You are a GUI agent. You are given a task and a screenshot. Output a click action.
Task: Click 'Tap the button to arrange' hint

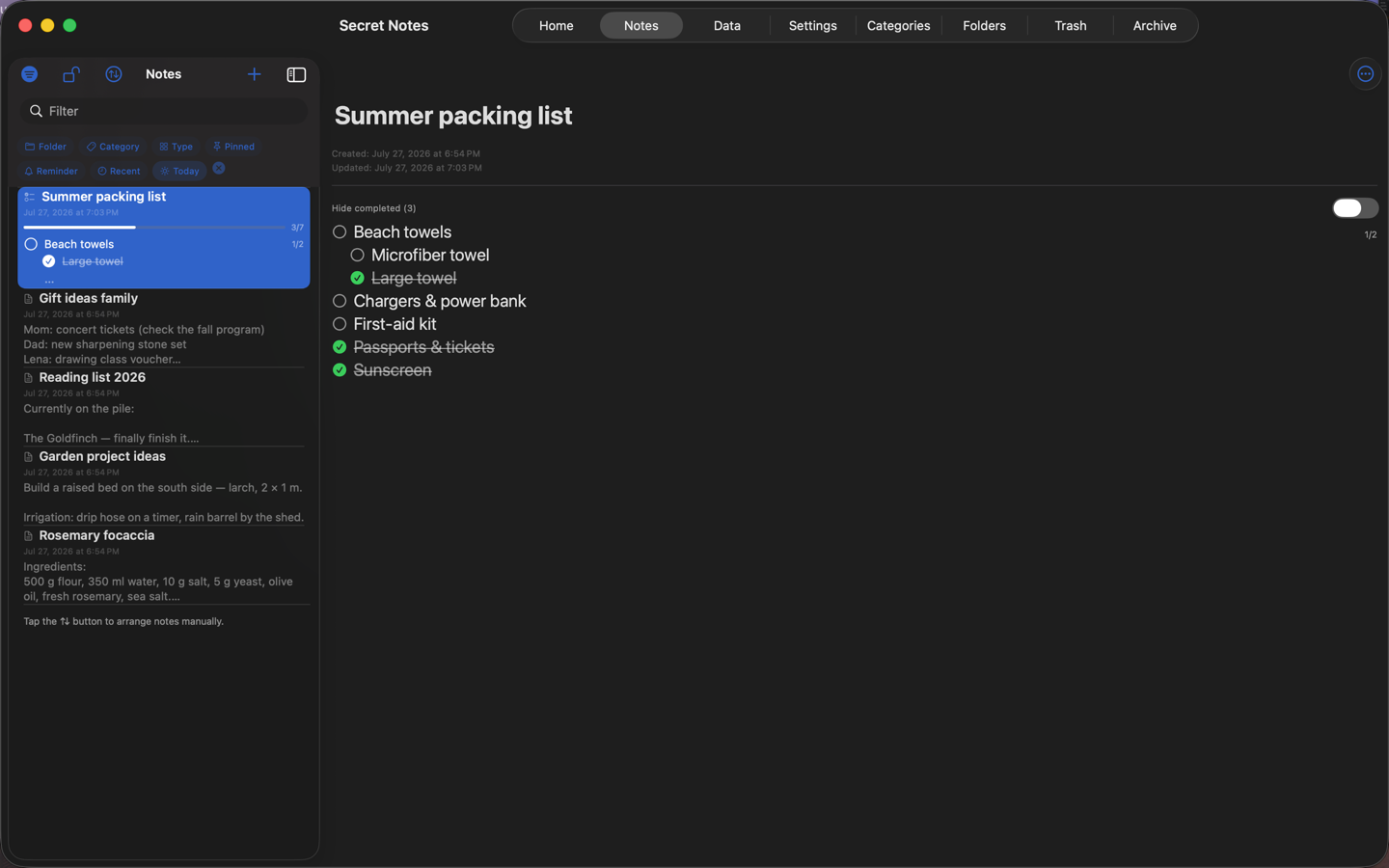pos(123,622)
